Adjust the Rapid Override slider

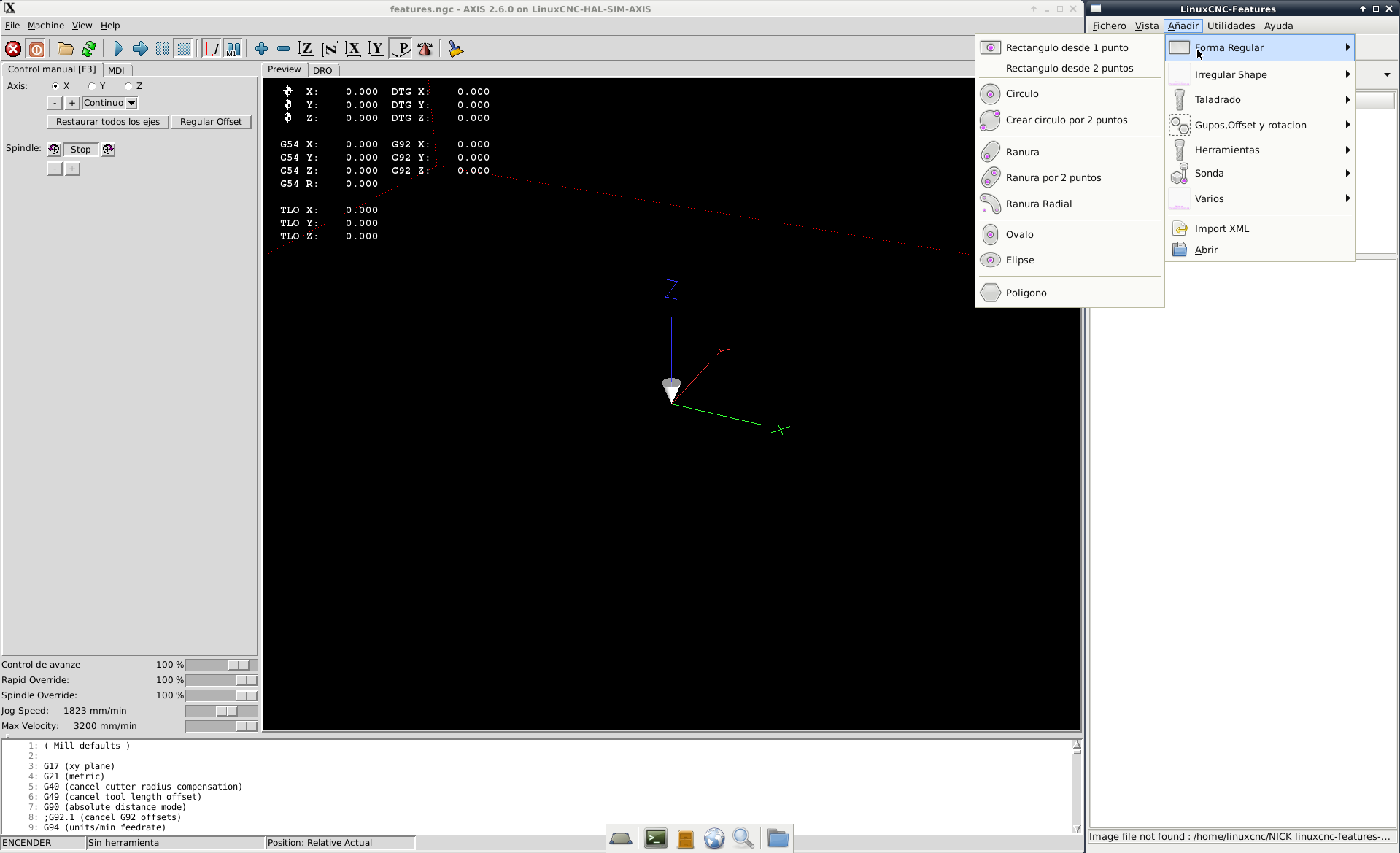pos(222,680)
